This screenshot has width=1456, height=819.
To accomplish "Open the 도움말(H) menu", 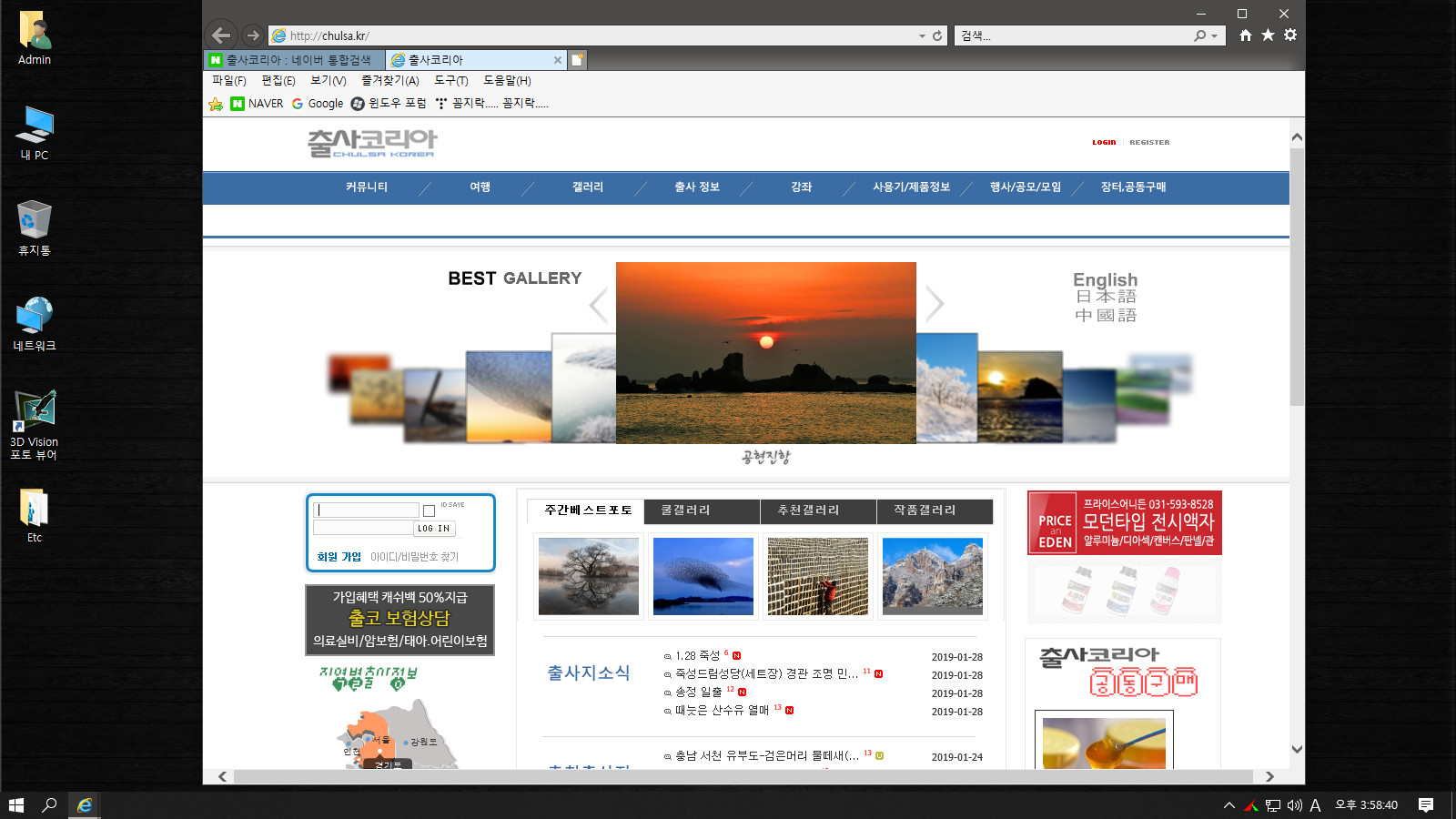I will 507,81.
